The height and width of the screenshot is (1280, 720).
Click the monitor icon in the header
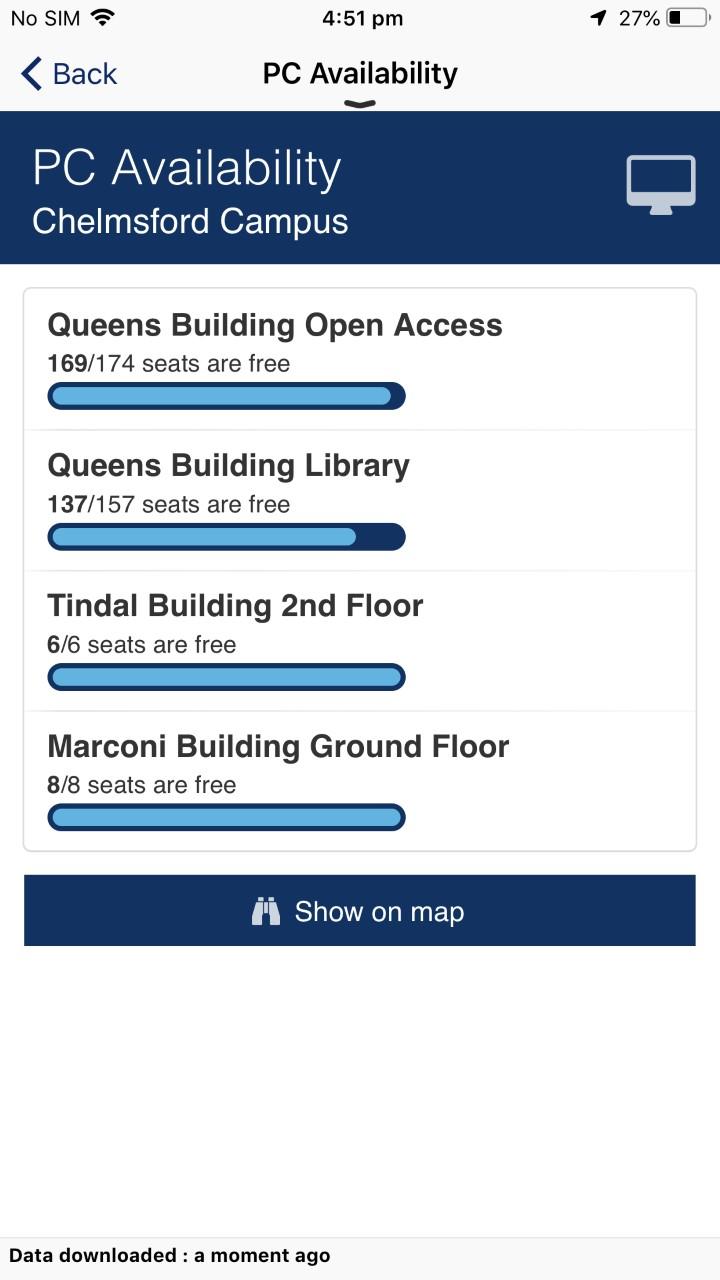point(661,185)
